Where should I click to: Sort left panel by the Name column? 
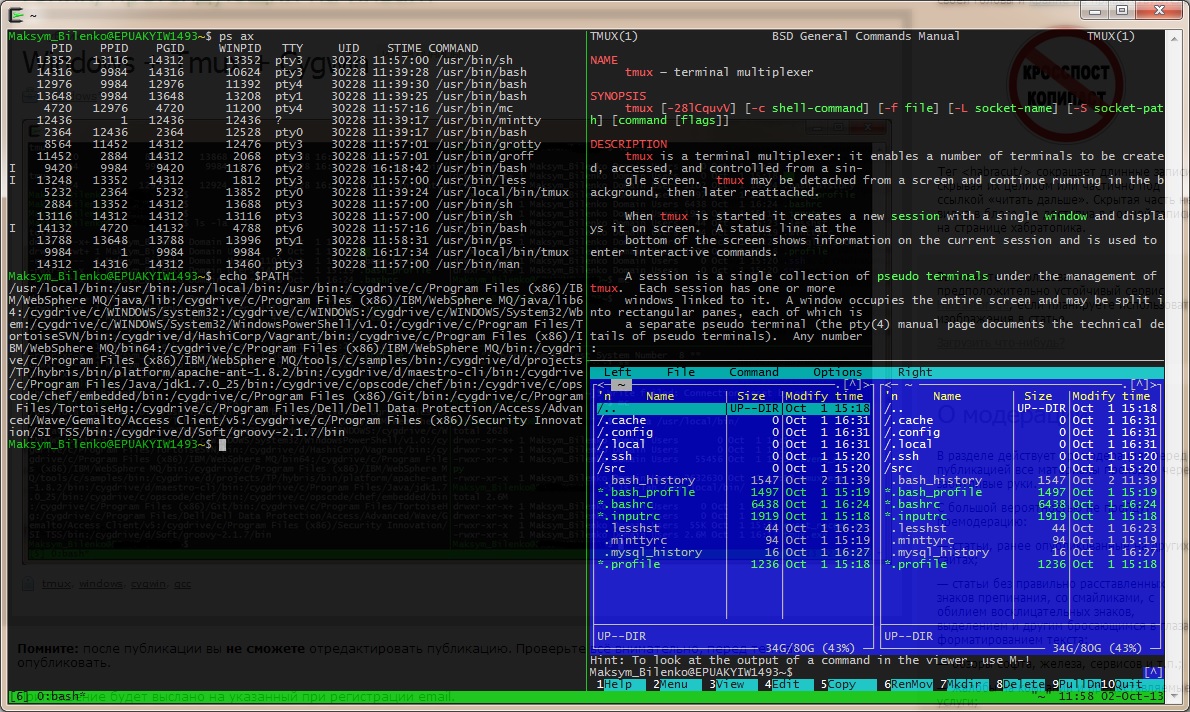(660, 396)
